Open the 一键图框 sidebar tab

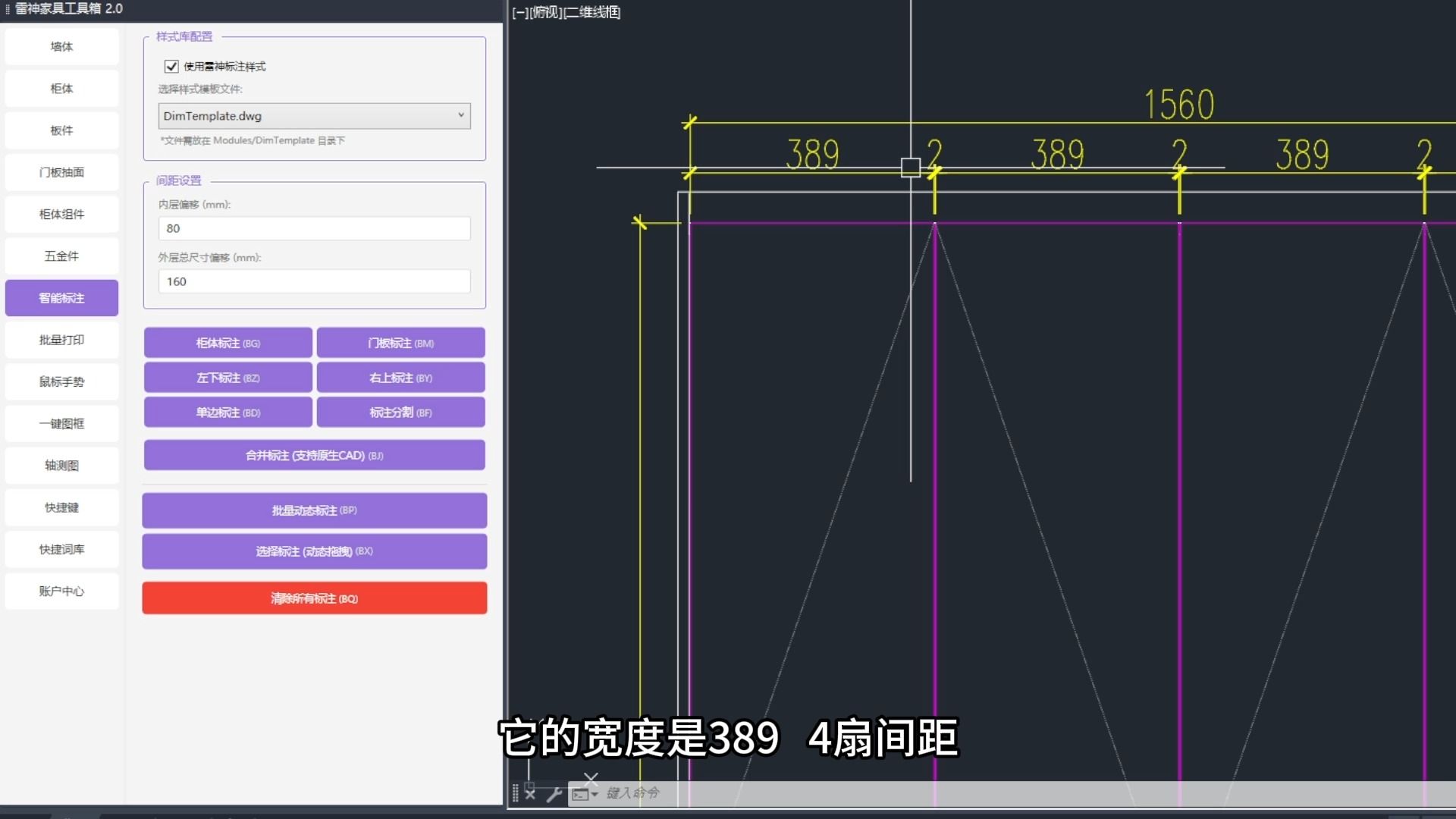coord(61,424)
